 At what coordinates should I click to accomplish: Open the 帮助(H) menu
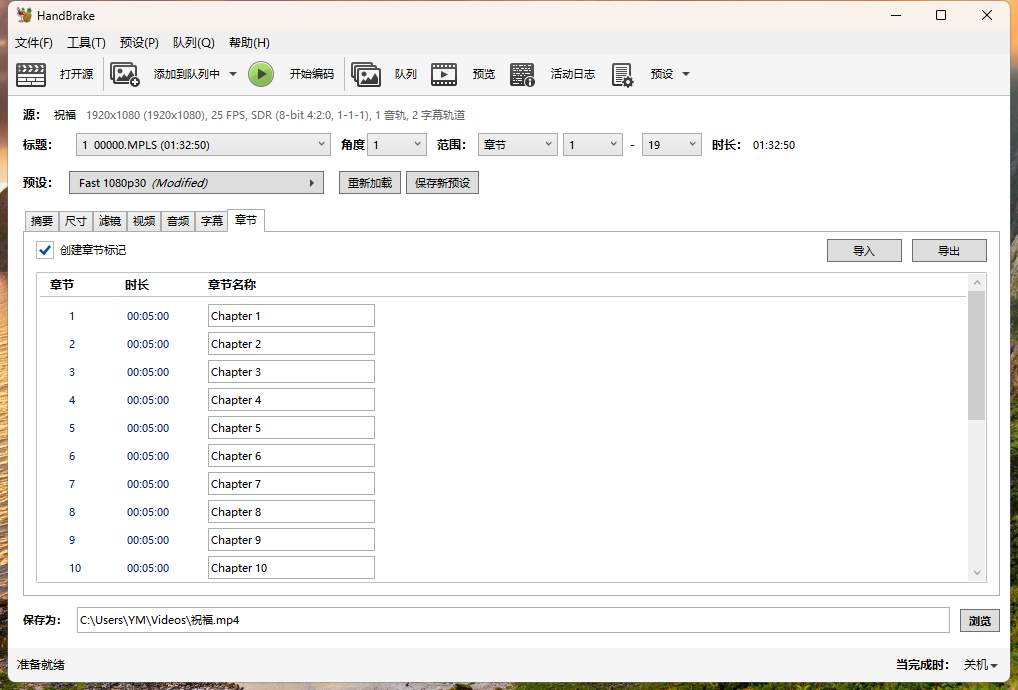(249, 43)
